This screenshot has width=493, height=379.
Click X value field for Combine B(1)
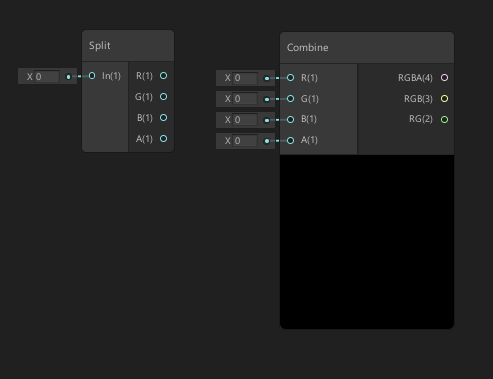245,120
